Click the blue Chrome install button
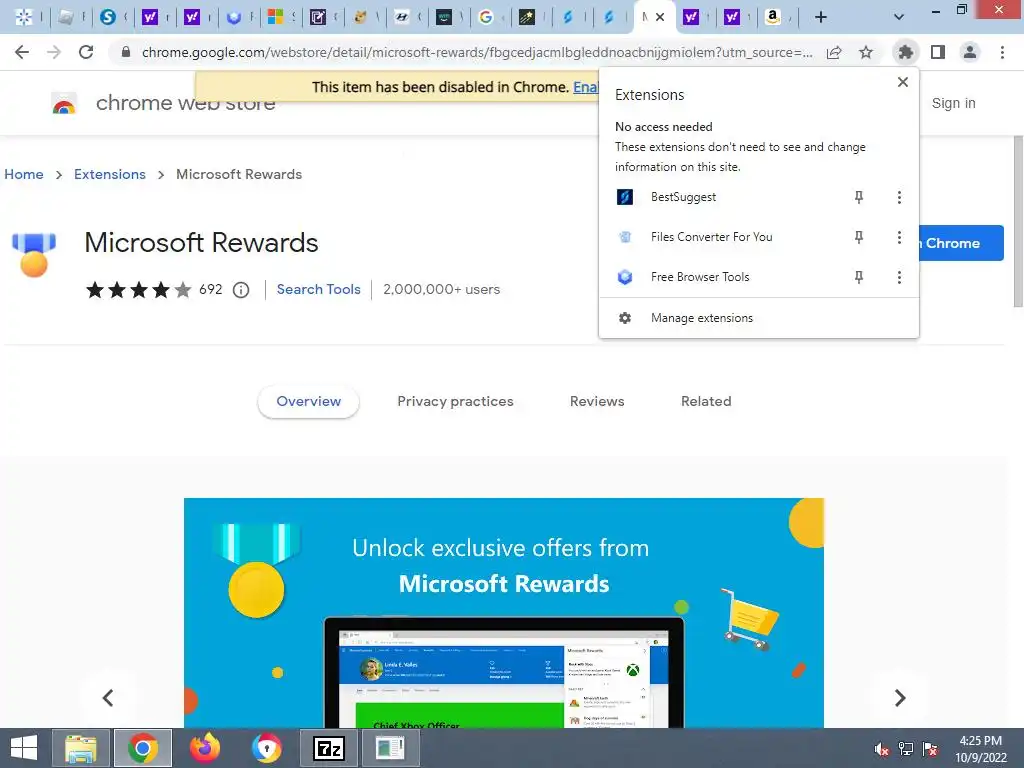The image size is (1024, 768). pos(961,243)
